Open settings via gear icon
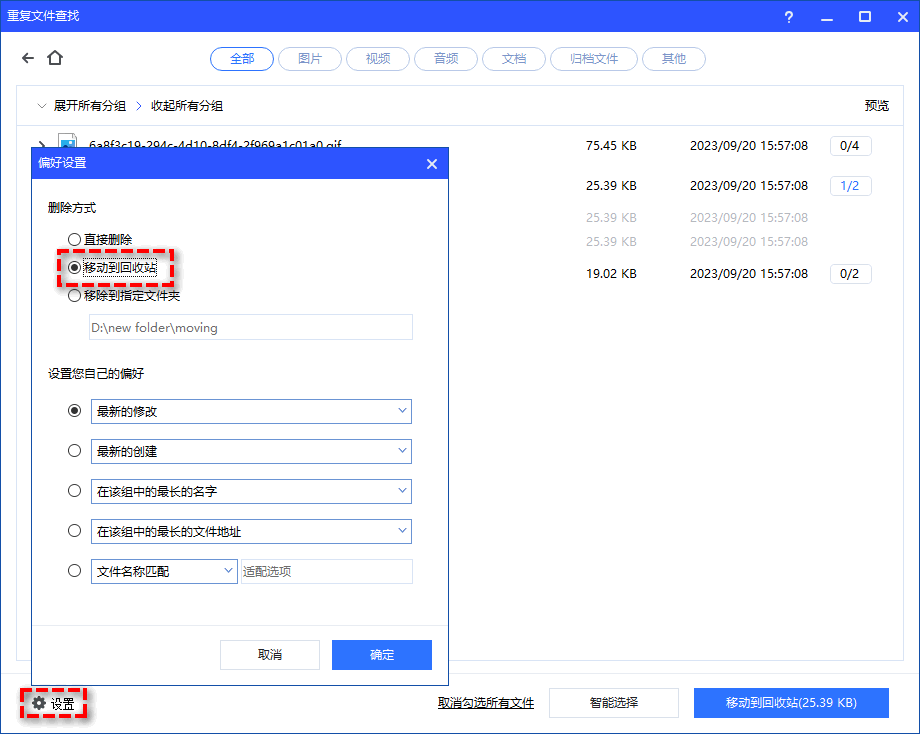The image size is (920, 734). [39, 704]
